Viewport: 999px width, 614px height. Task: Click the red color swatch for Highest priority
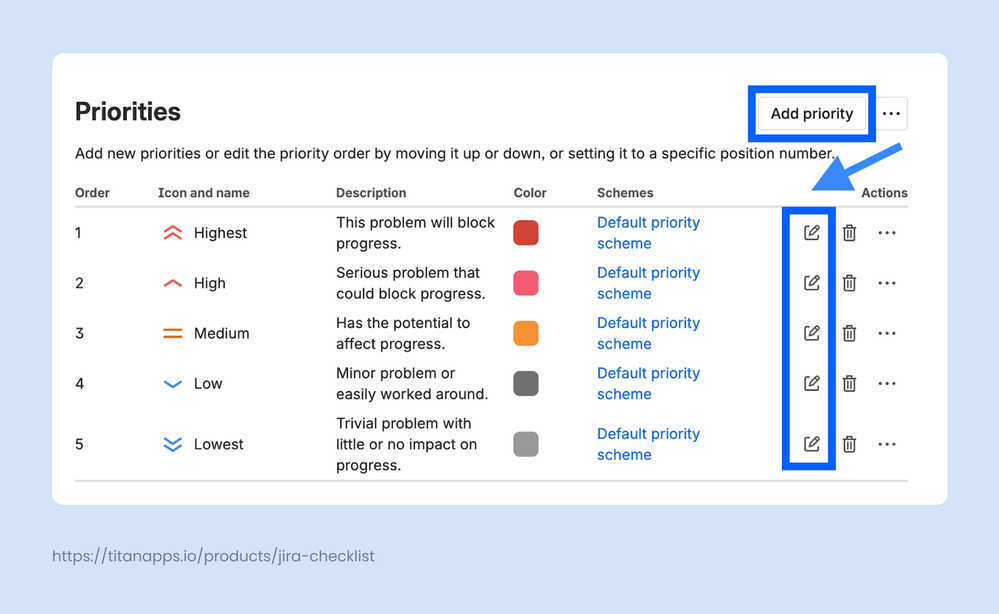point(526,232)
